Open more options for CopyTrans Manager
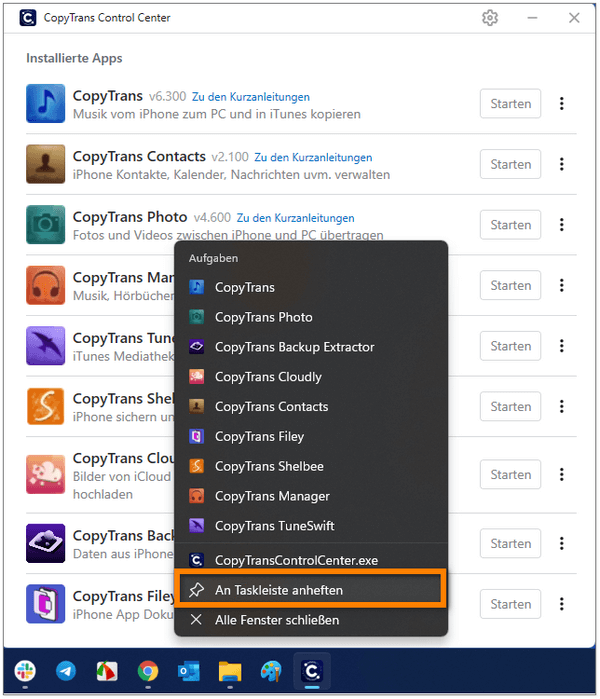 (x=562, y=285)
